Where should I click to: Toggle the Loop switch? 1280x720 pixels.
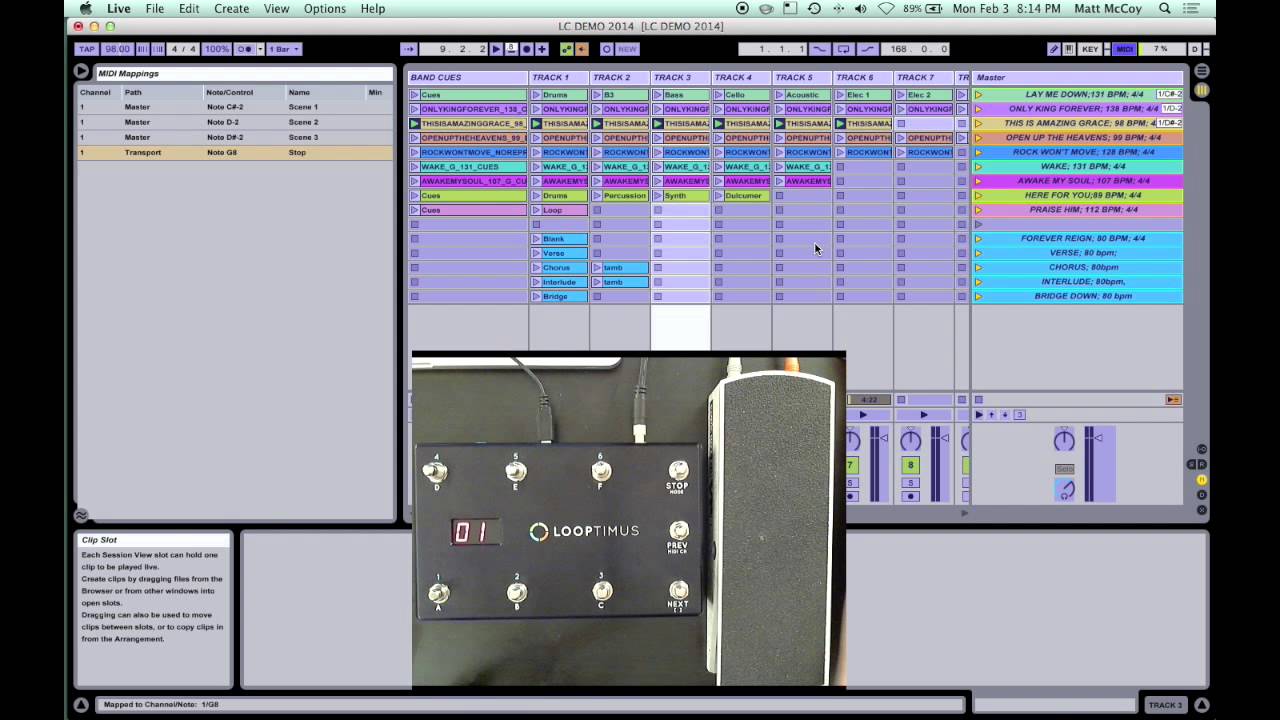click(x=844, y=49)
